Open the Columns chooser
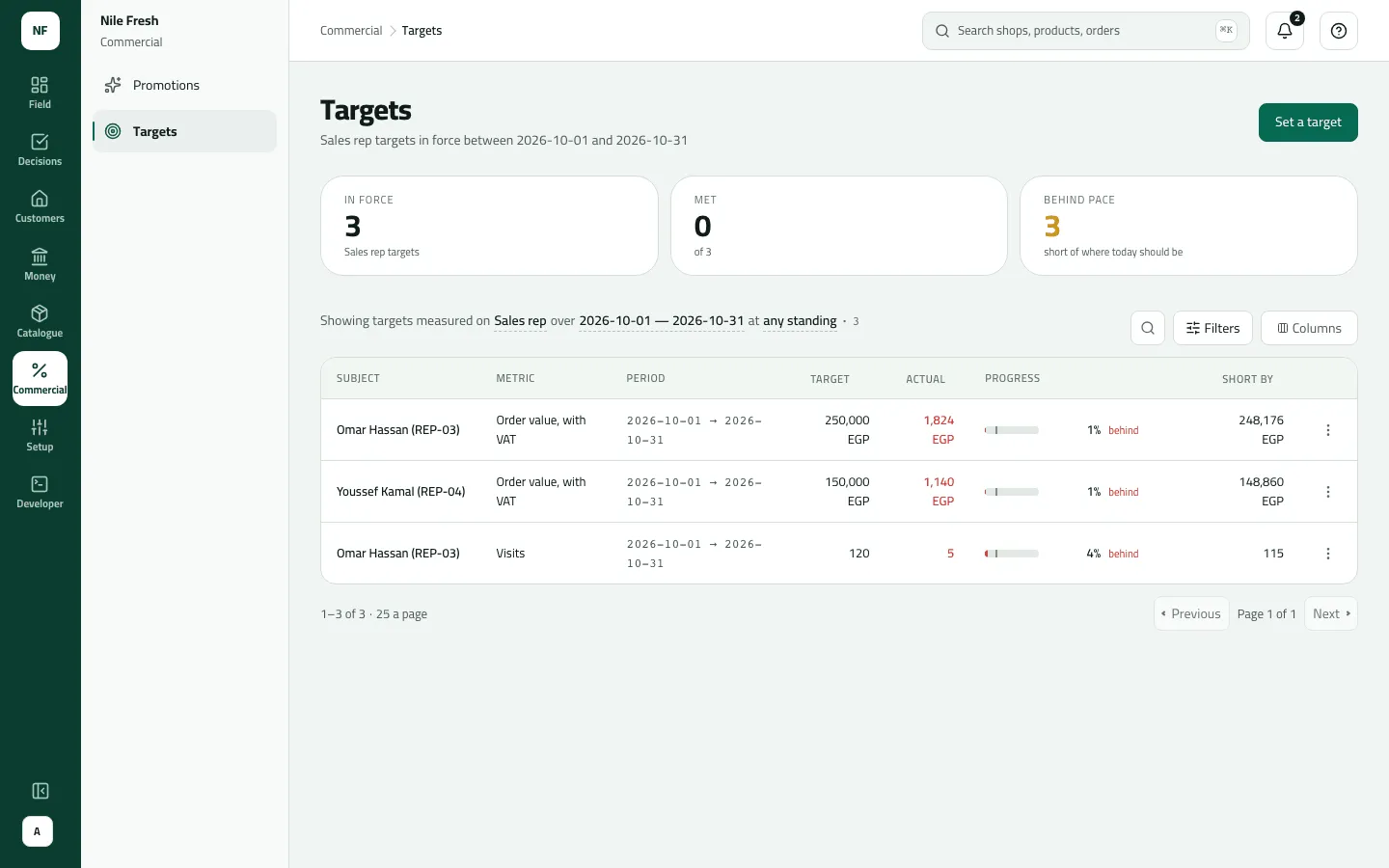This screenshot has width=1389, height=868. point(1309,328)
